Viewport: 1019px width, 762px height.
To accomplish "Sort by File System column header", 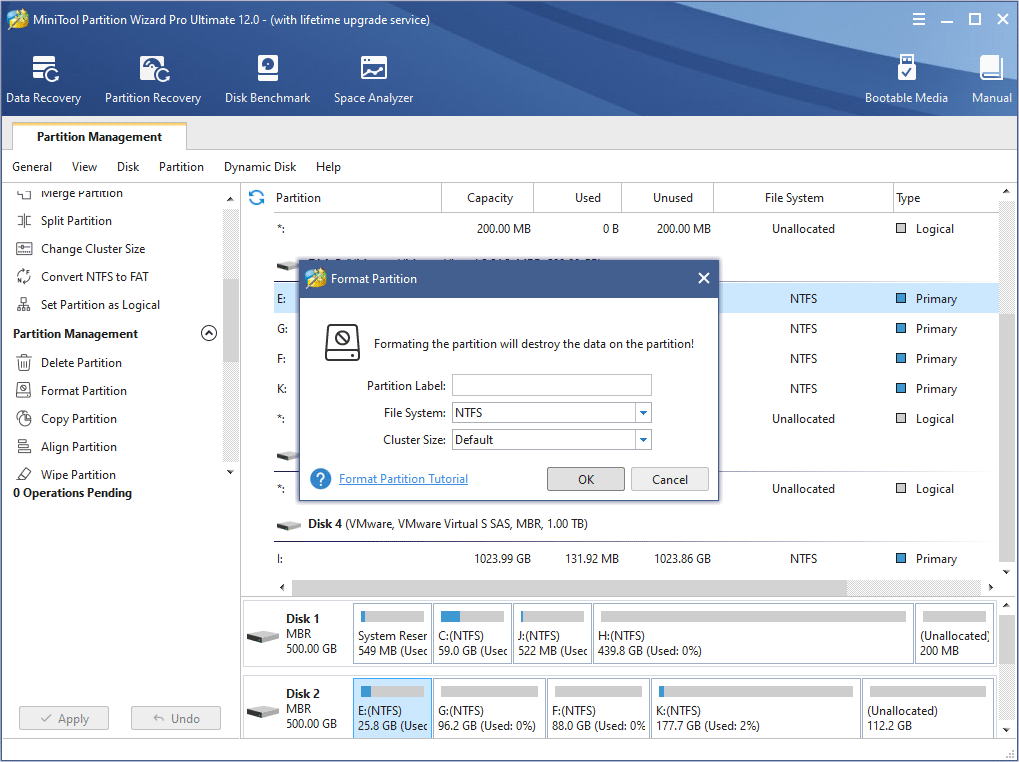I will (803, 197).
